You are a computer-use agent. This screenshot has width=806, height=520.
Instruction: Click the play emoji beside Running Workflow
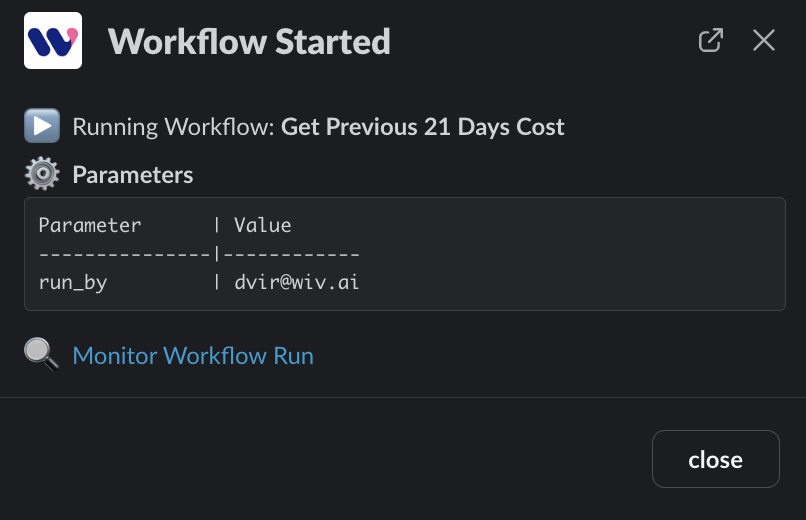tap(41, 127)
